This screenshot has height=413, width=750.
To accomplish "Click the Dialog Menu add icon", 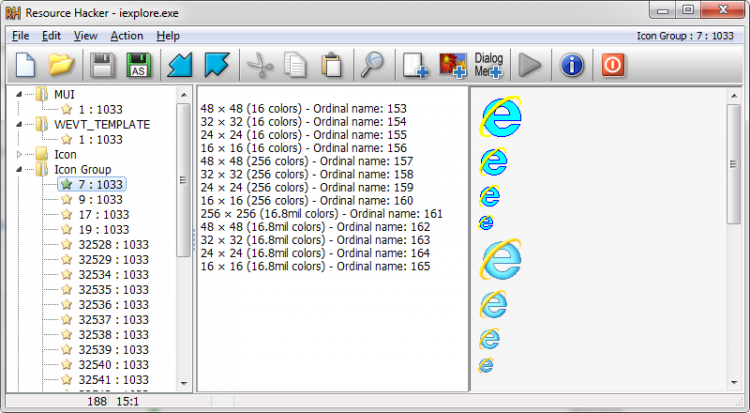I will coord(489,65).
